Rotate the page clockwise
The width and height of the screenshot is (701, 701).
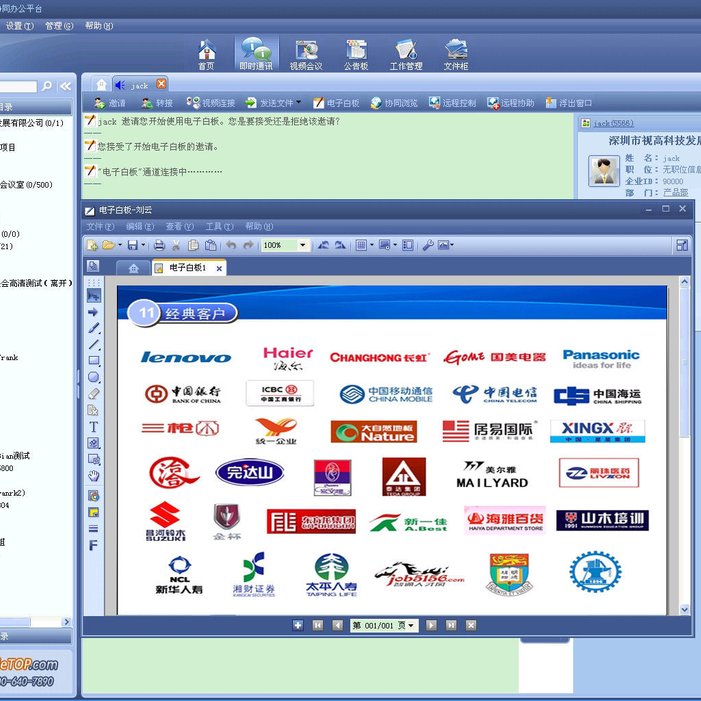[340, 245]
